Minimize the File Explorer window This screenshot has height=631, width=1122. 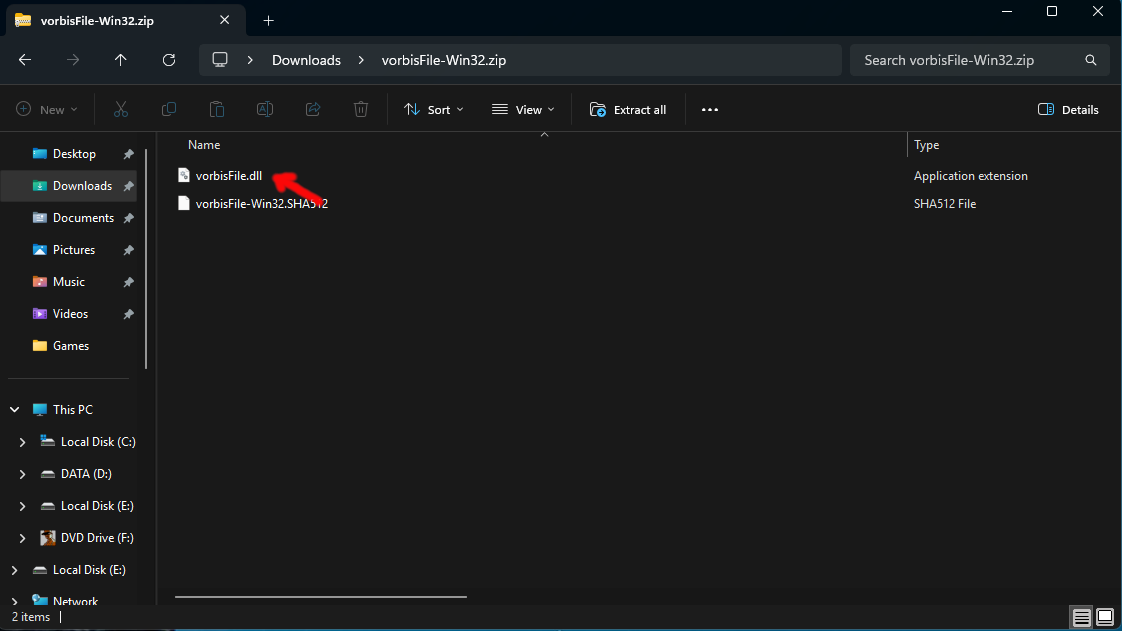point(1007,11)
